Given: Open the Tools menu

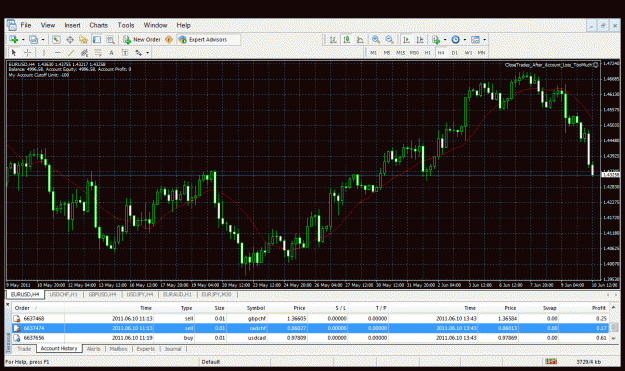Looking at the screenshot, I should click(x=126, y=25).
